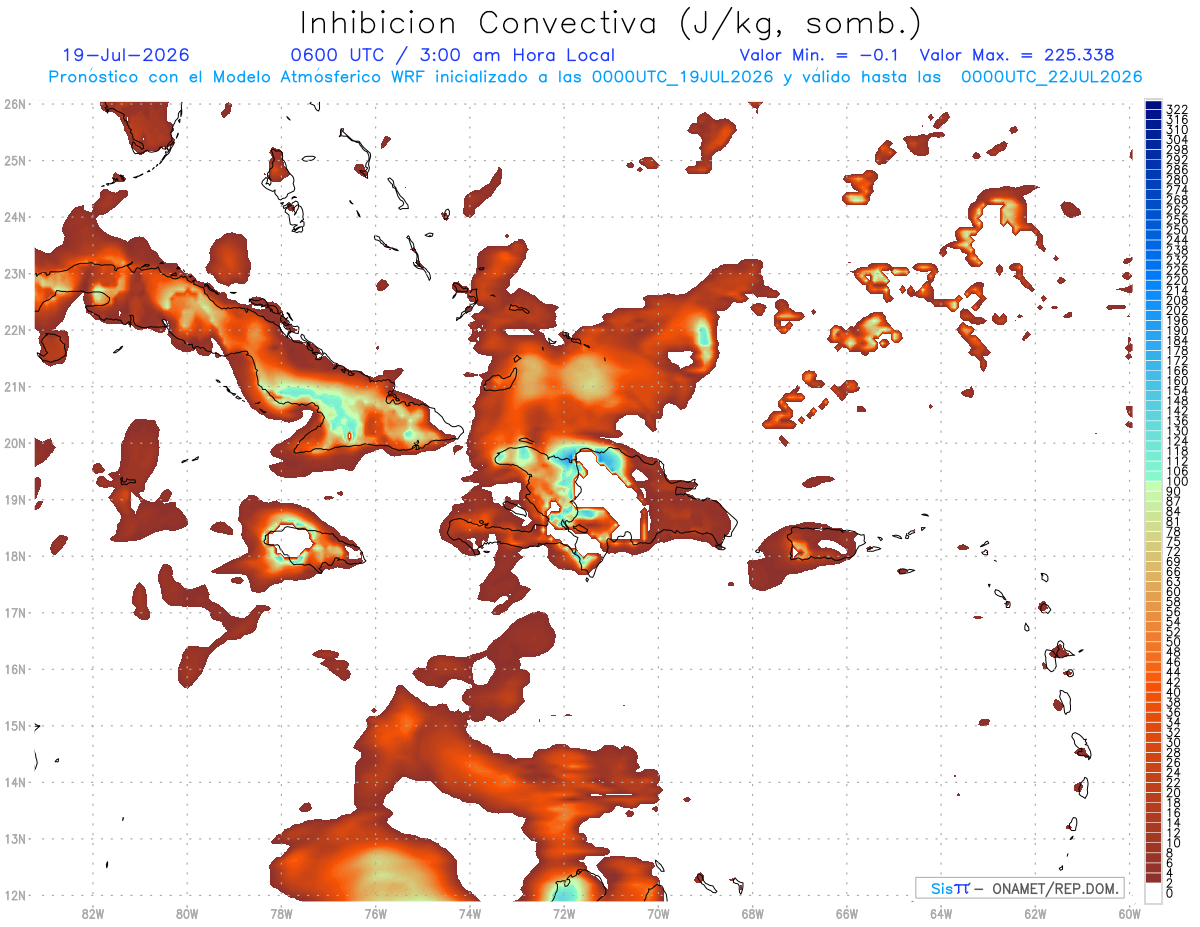Click the 17N latitude label

pos(14,612)
